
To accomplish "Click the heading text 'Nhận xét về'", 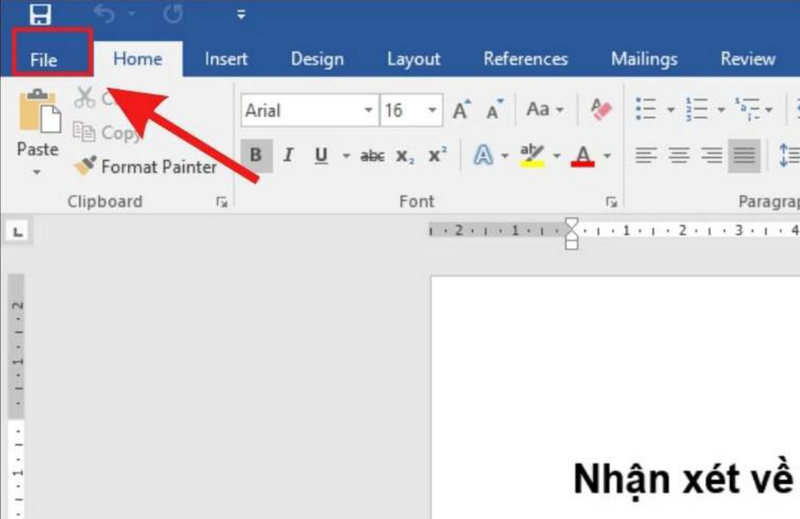I will 684,480.
